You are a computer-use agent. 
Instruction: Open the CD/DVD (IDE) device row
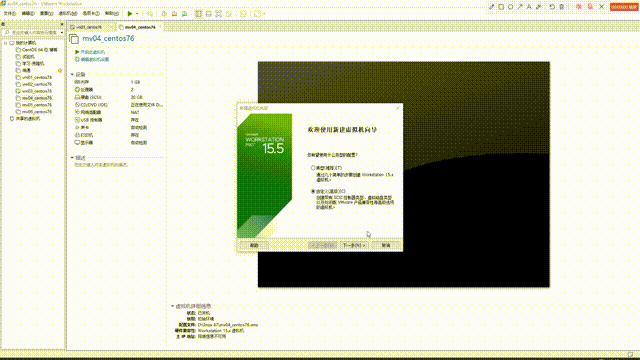point(118,105)
